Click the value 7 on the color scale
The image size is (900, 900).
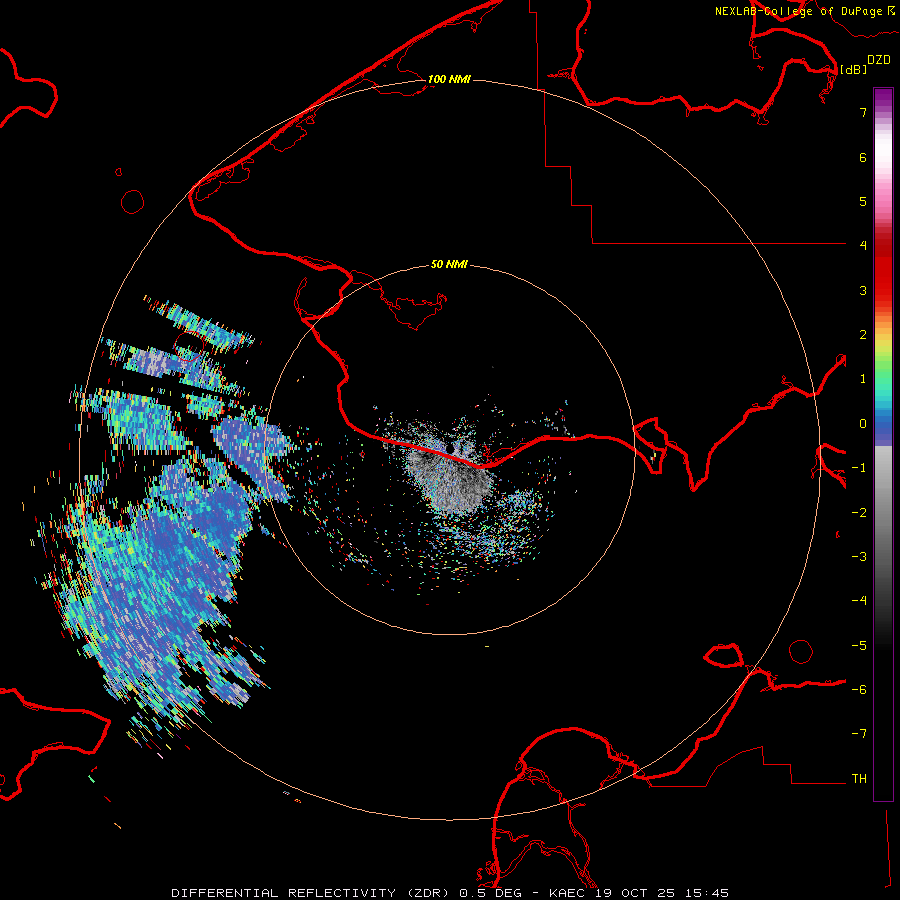click(x=863, y=112)
